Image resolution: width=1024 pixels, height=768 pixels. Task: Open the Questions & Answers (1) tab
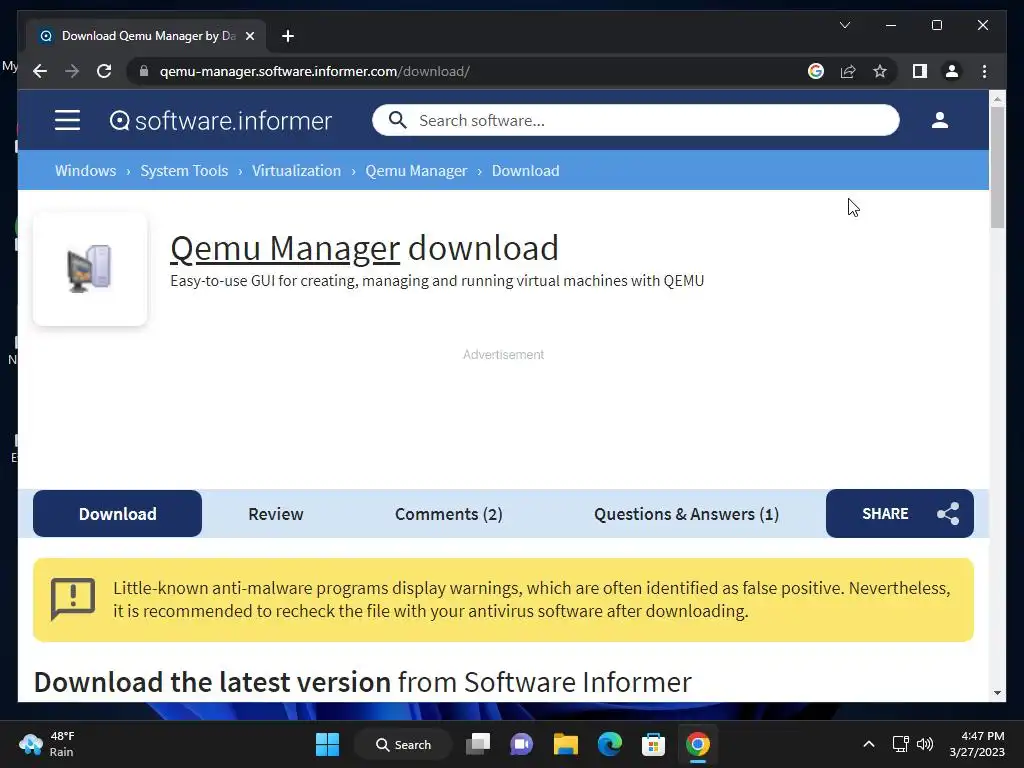(686, 514)
